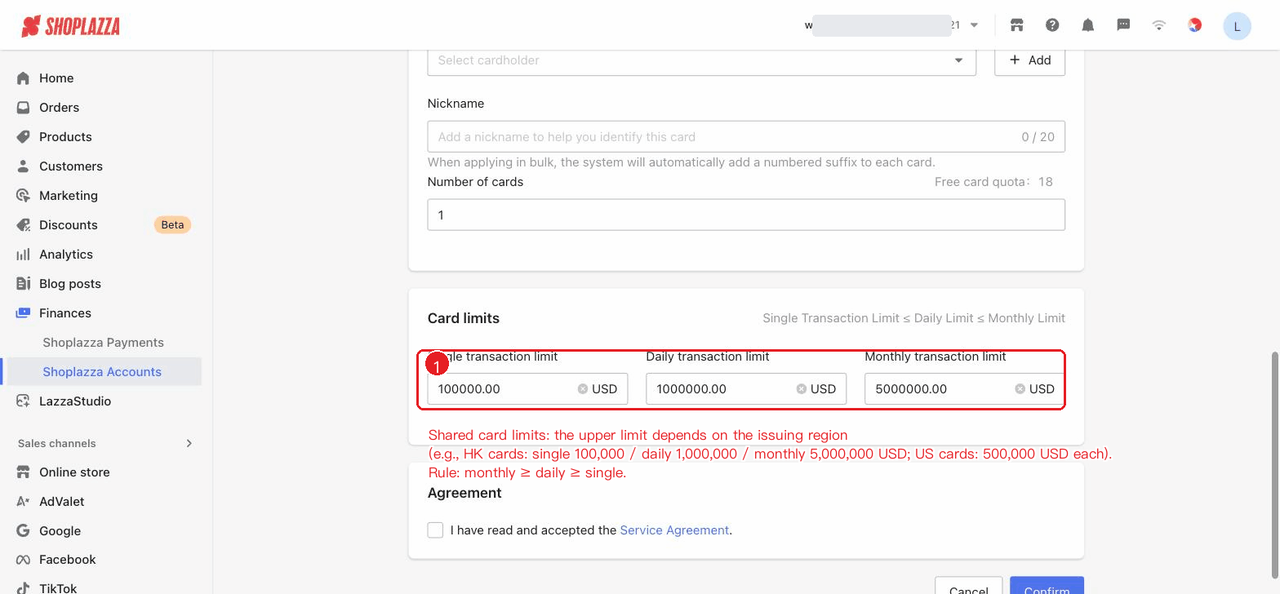The height and width of the screenshot is (594, 1280).
Task: Click the Discounts icon in sidebar
Action: (23, 225)
